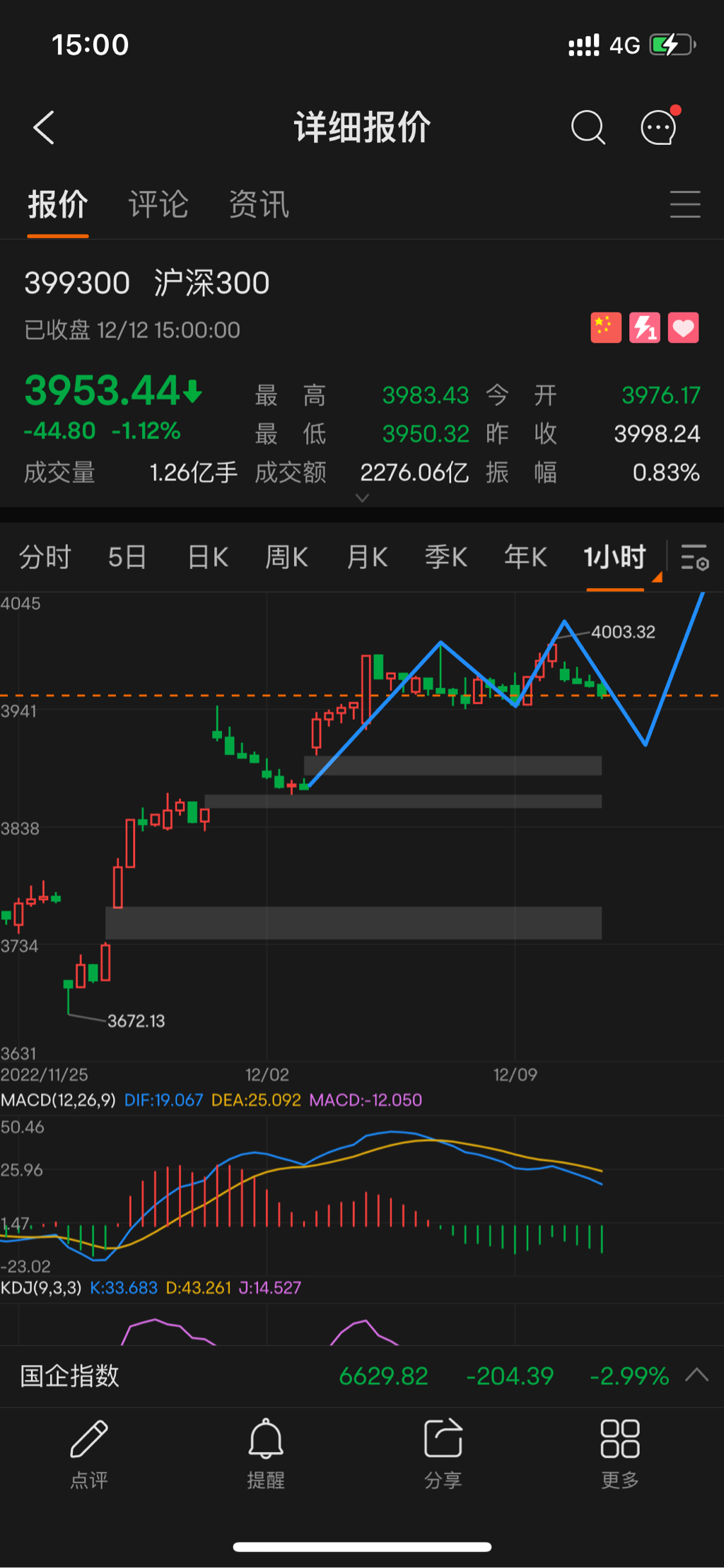This screenshot has height=1568, width=724.
Task: Tap the 最高 value 3983.43
Action: click(x=426, y=395)
